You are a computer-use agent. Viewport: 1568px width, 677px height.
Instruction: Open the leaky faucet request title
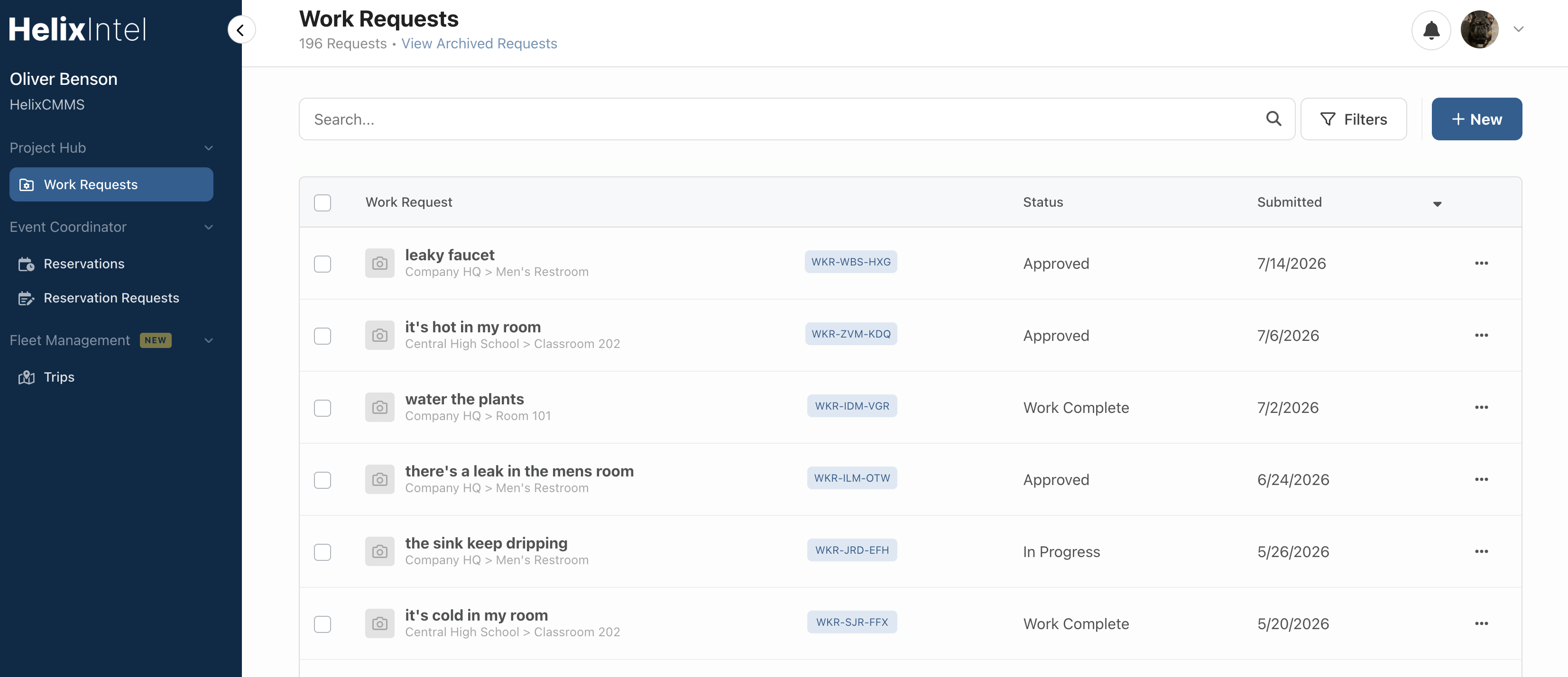pyautogui.click(x=450, y=255)
